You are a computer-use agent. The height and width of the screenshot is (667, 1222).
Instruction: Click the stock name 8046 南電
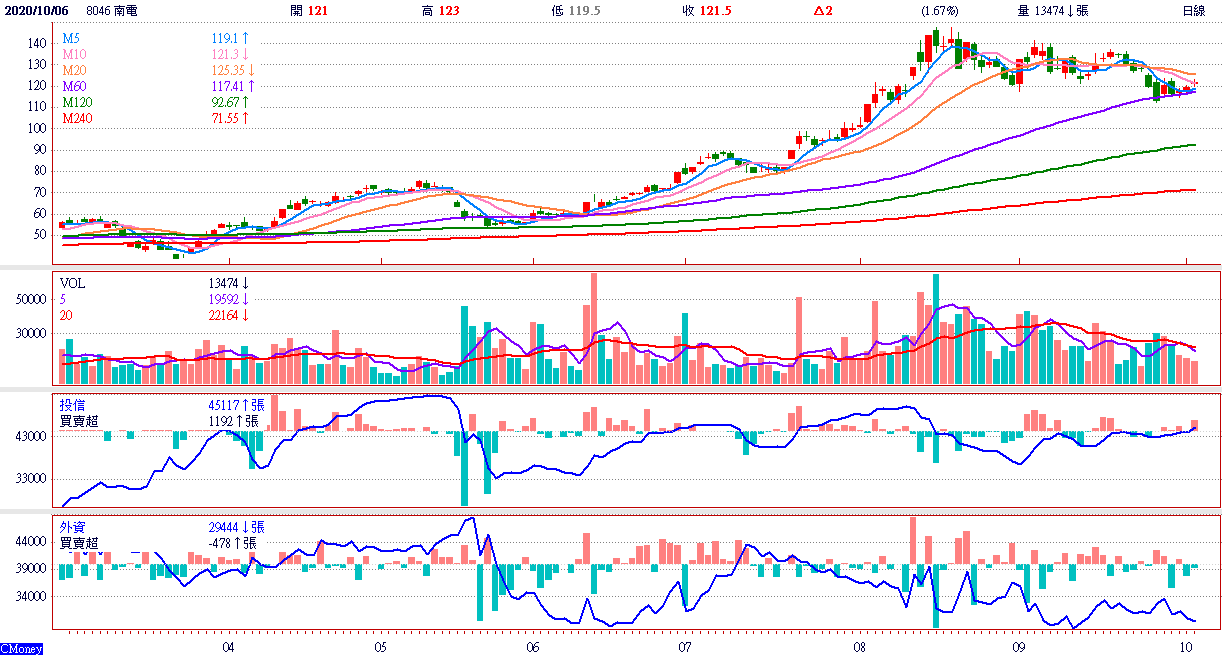pos(112,11)
